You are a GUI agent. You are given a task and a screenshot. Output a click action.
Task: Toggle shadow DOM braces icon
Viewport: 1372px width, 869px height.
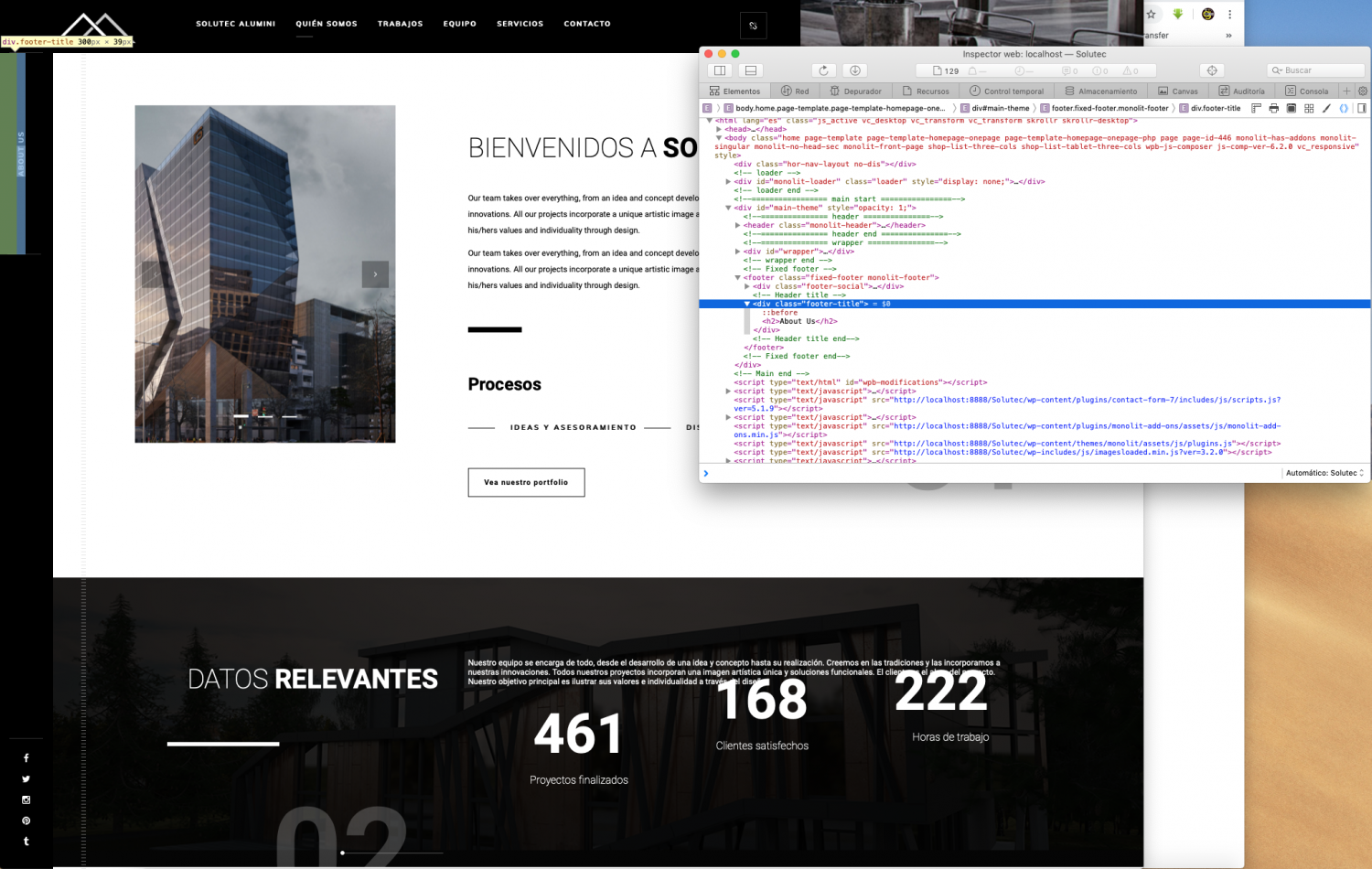(1344, 108)
